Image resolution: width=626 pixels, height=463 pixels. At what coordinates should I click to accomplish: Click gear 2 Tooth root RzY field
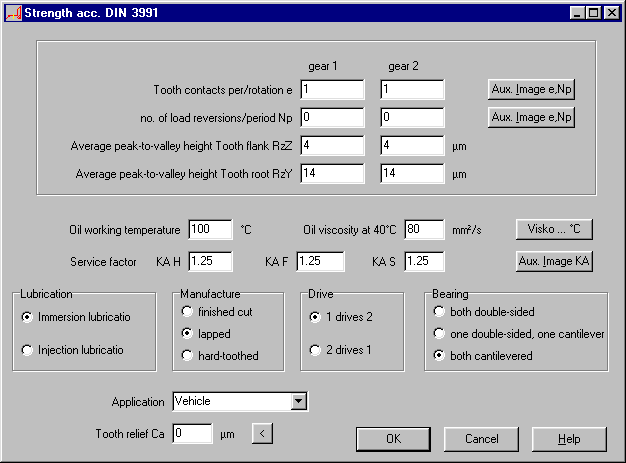pos(412,174)
